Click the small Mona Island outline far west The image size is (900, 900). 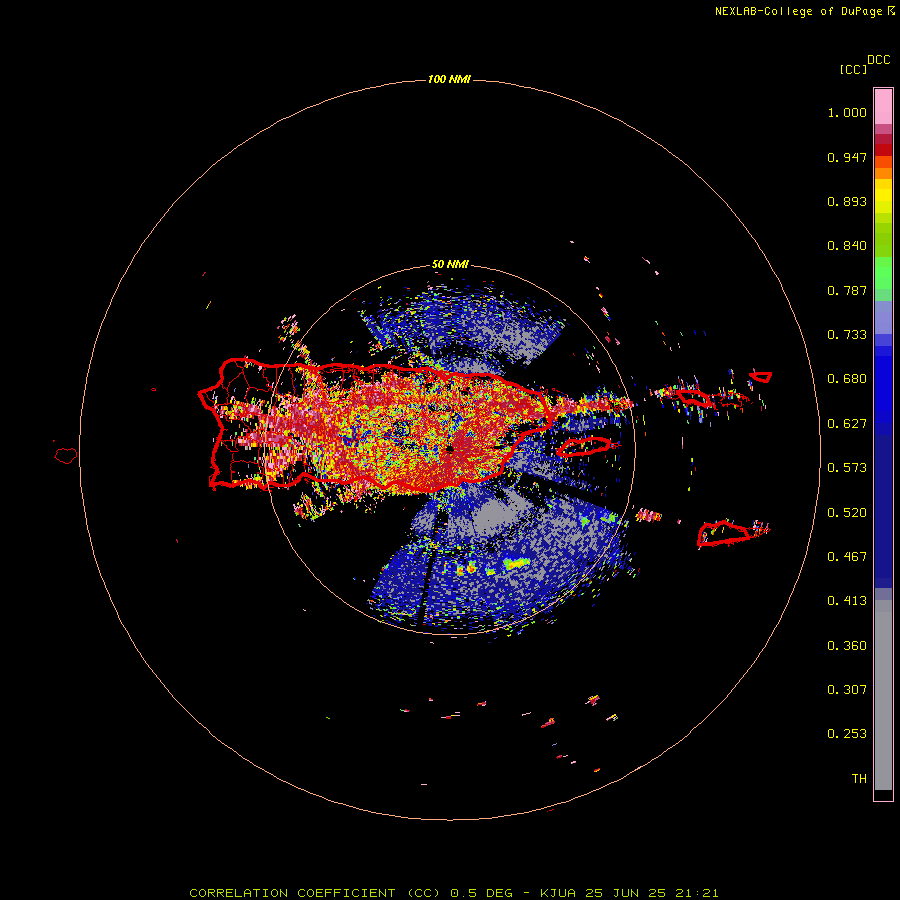click(66, 455)
